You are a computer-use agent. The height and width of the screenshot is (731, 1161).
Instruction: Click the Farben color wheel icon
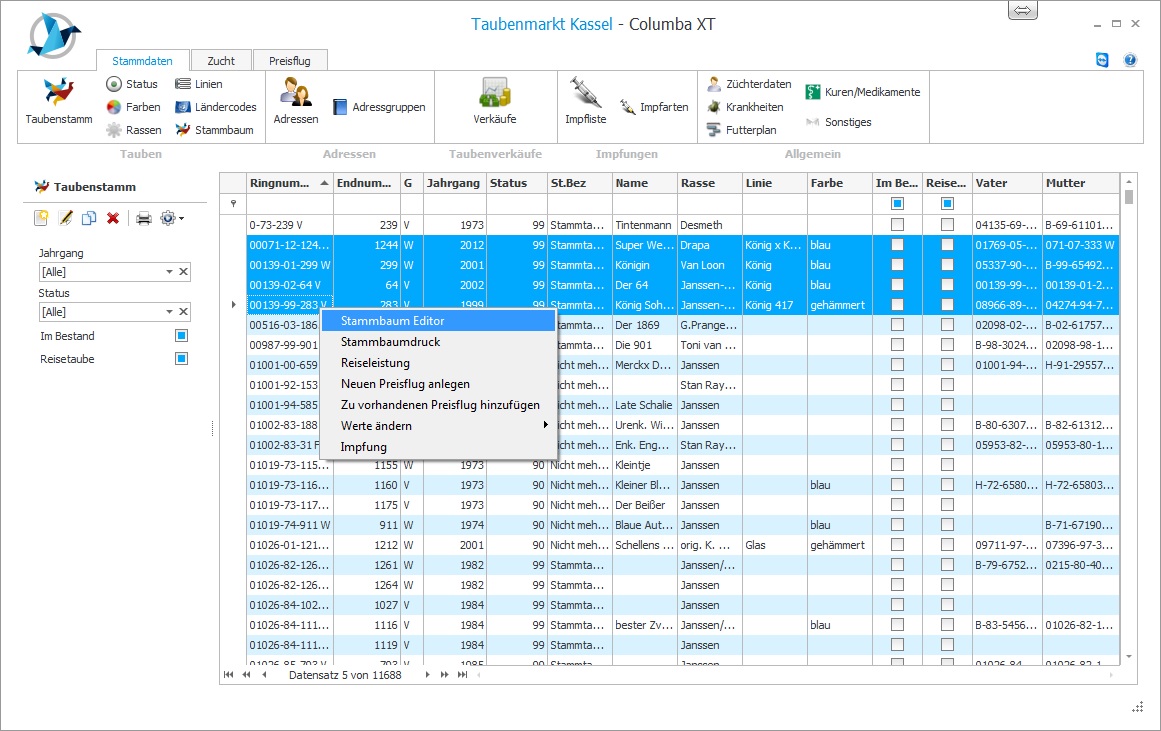(x=114, y=107)
